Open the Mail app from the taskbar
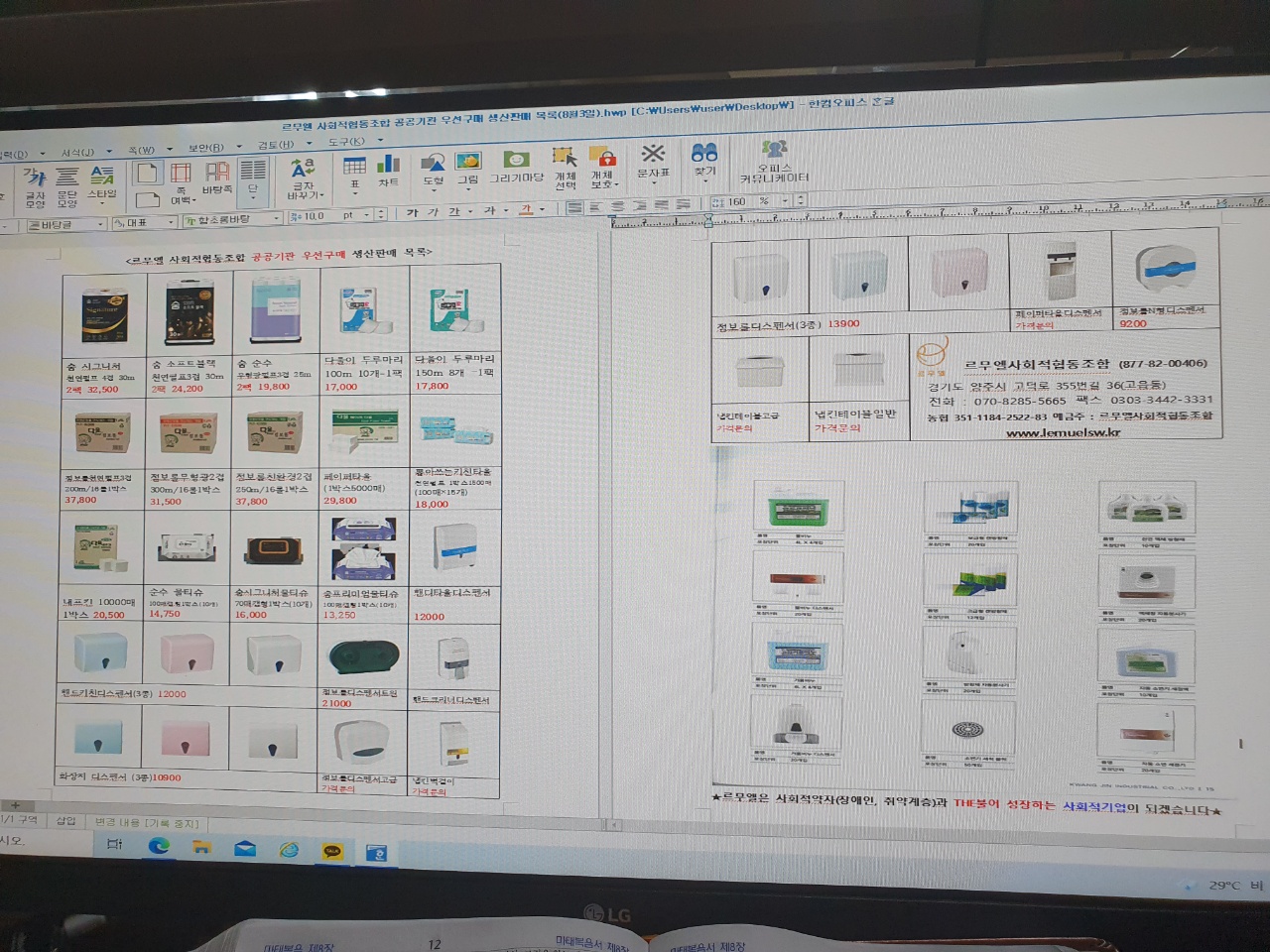 (x=245, y=848)
